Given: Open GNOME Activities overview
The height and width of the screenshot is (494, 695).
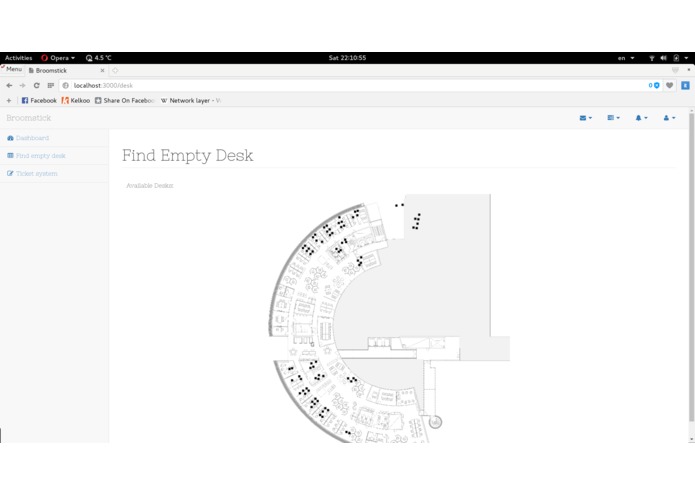Looking at the screenshot, I should [x=19, y=58].
